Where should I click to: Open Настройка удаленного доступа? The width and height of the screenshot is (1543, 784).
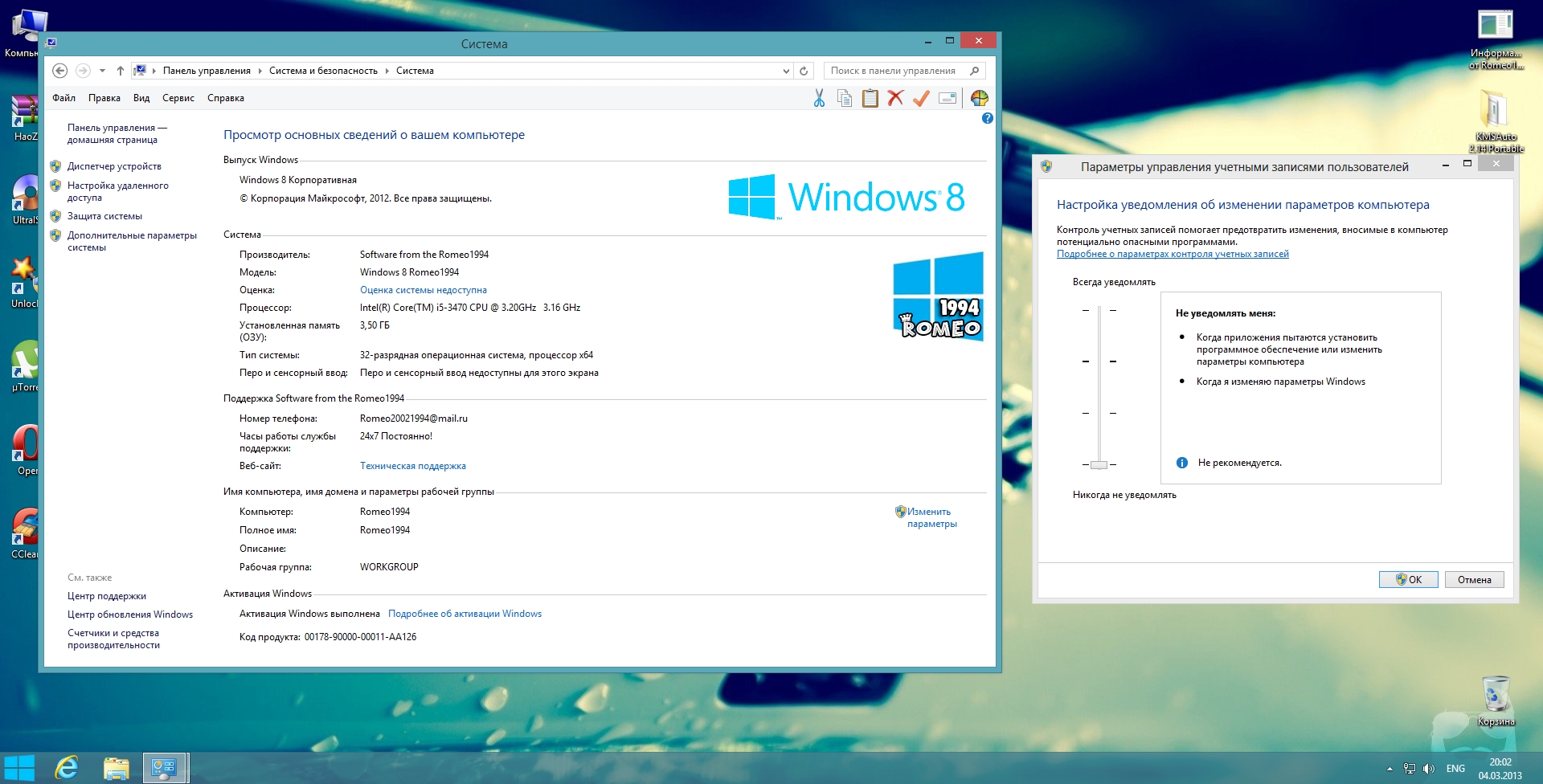pos(118,191)
